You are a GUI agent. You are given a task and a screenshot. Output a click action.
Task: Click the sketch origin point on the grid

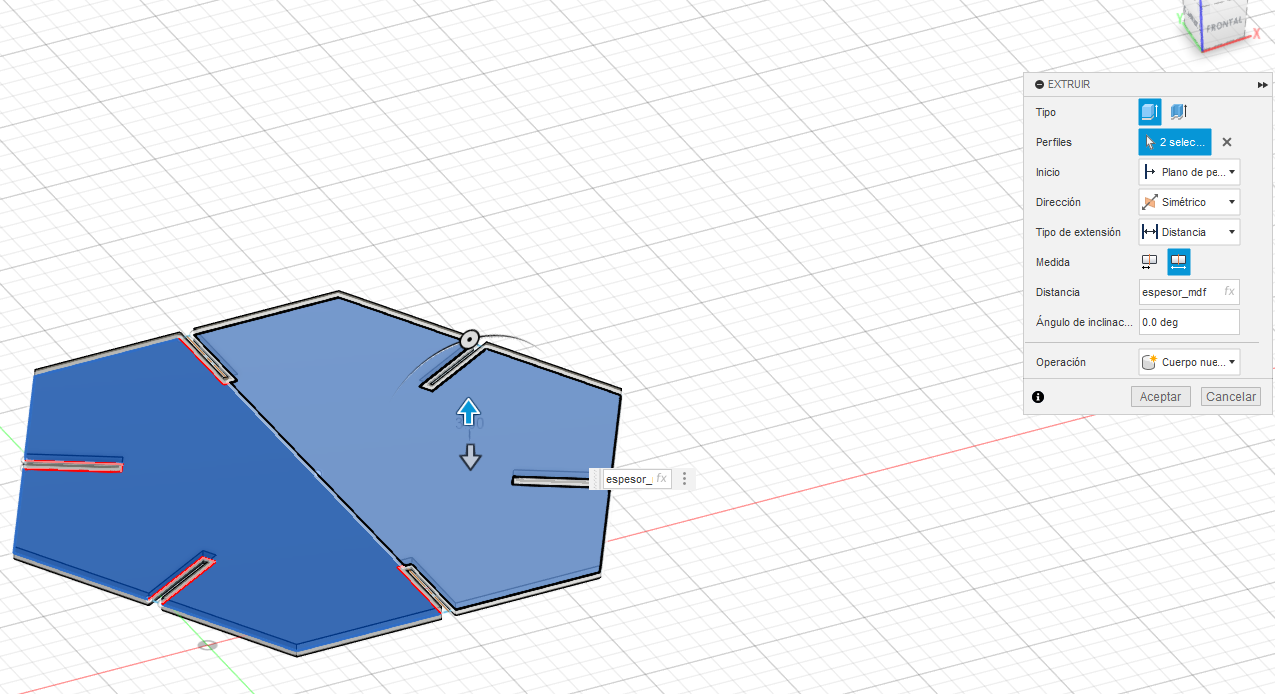tap(207, 645)
